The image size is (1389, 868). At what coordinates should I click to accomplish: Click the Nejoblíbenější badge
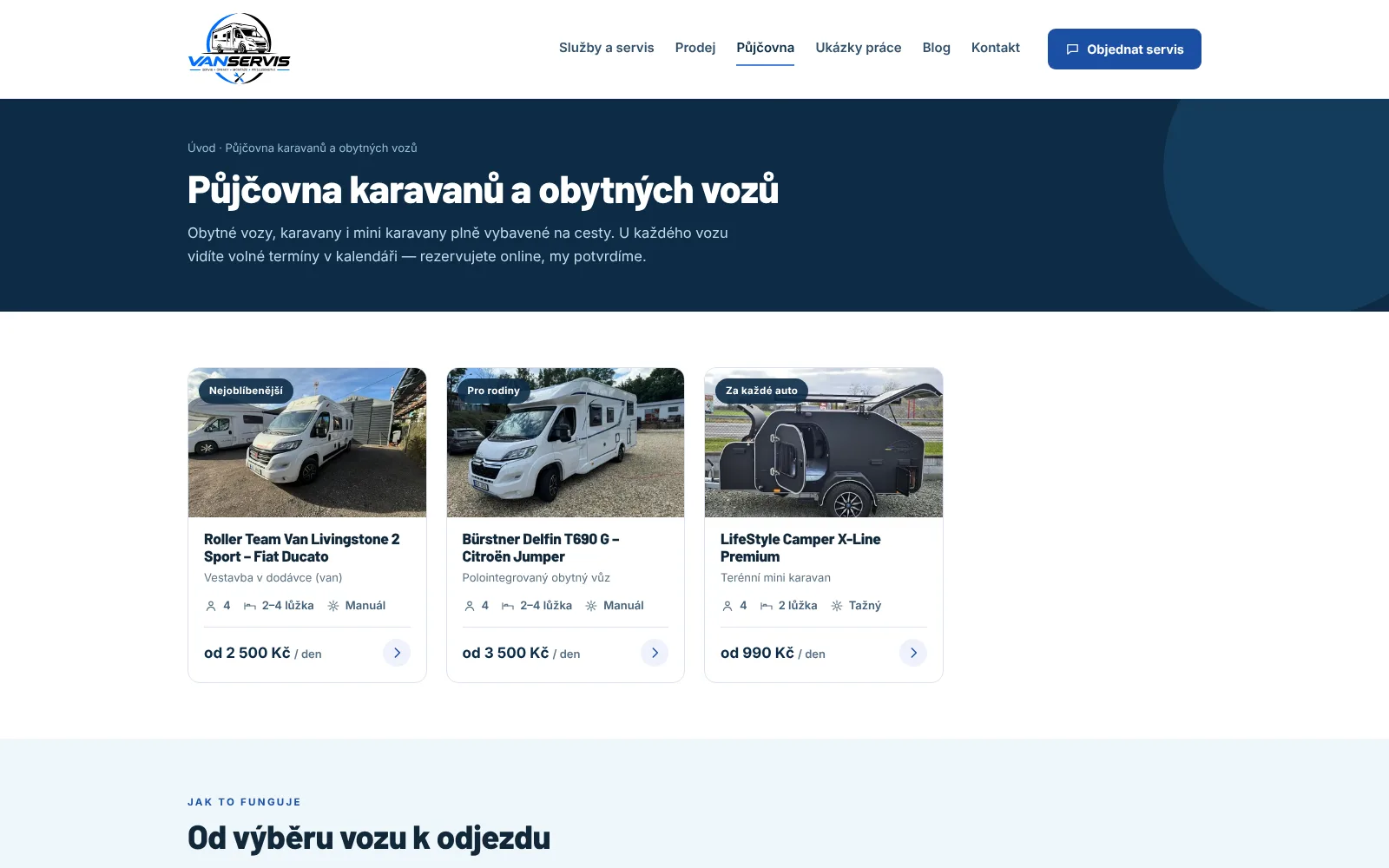pyautogui.click(x=246, y=391)
